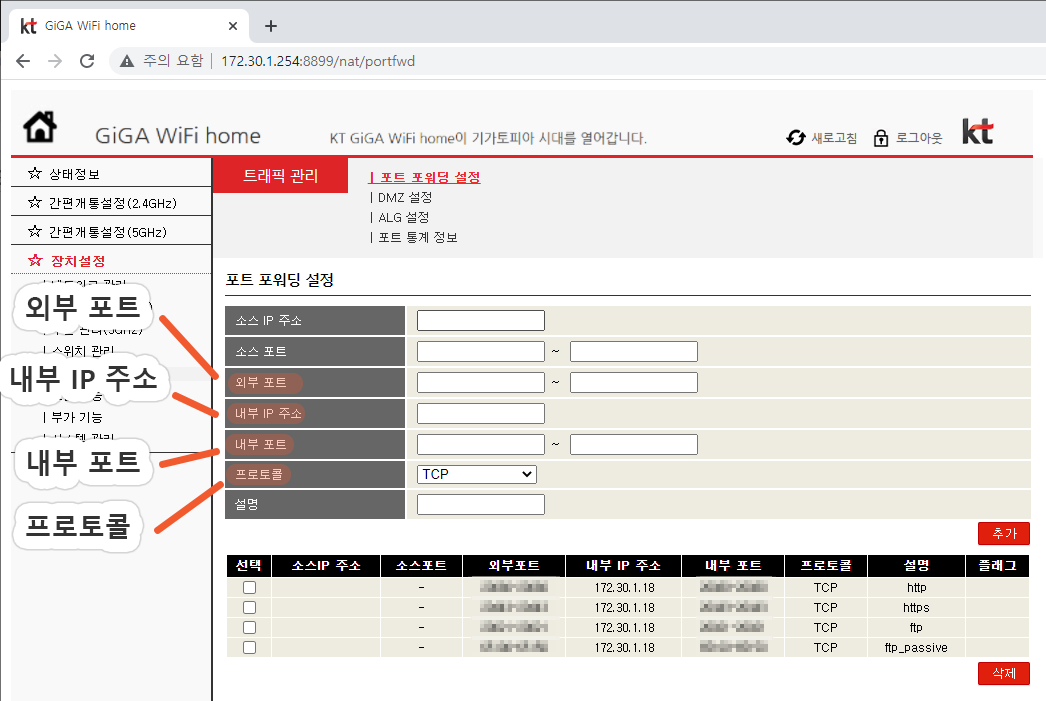Click the browser address bar URL
The height and width of the screenshot is (701, 1046).
pyautogui.click(x=318, y=61)
